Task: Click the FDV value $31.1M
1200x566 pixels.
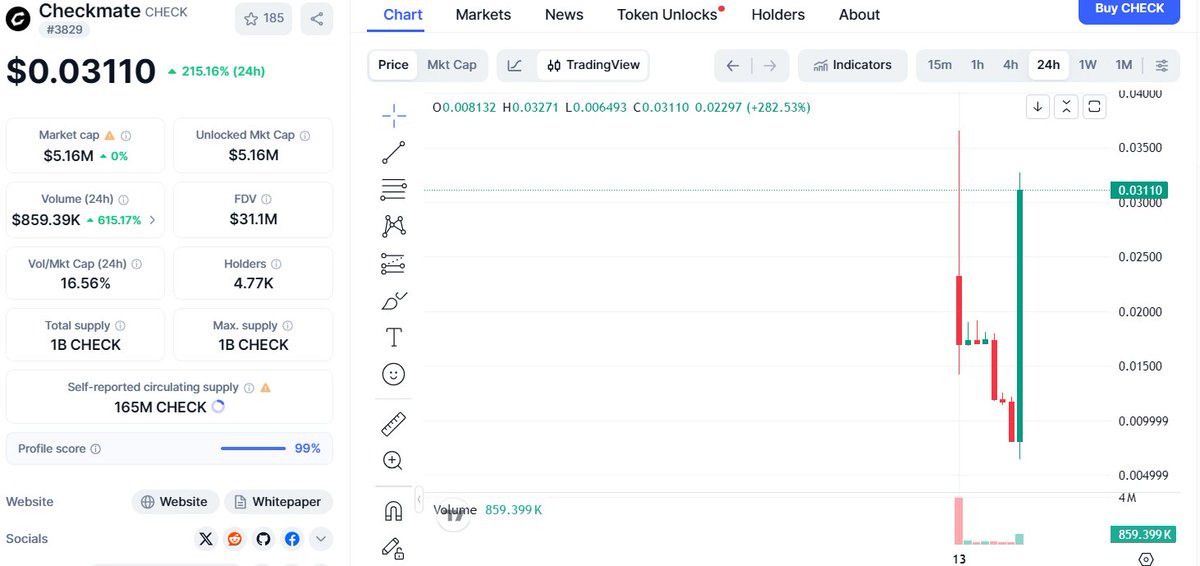Action: coord(253,219)
